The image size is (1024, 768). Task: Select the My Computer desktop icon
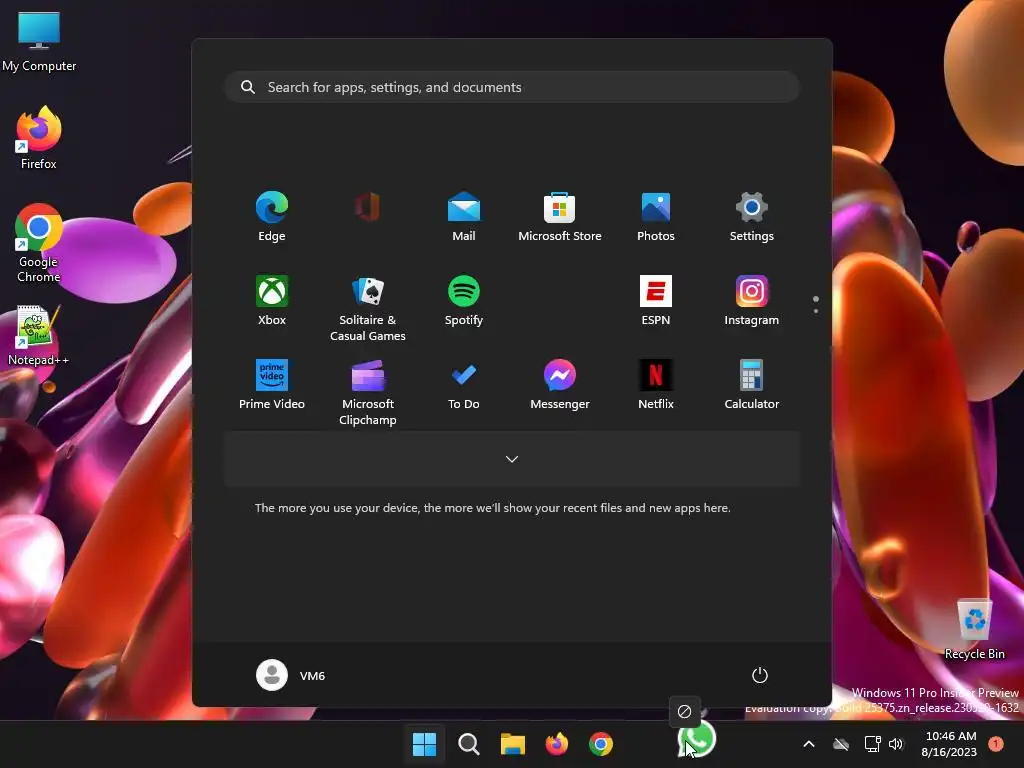click(x=39, y=42)
